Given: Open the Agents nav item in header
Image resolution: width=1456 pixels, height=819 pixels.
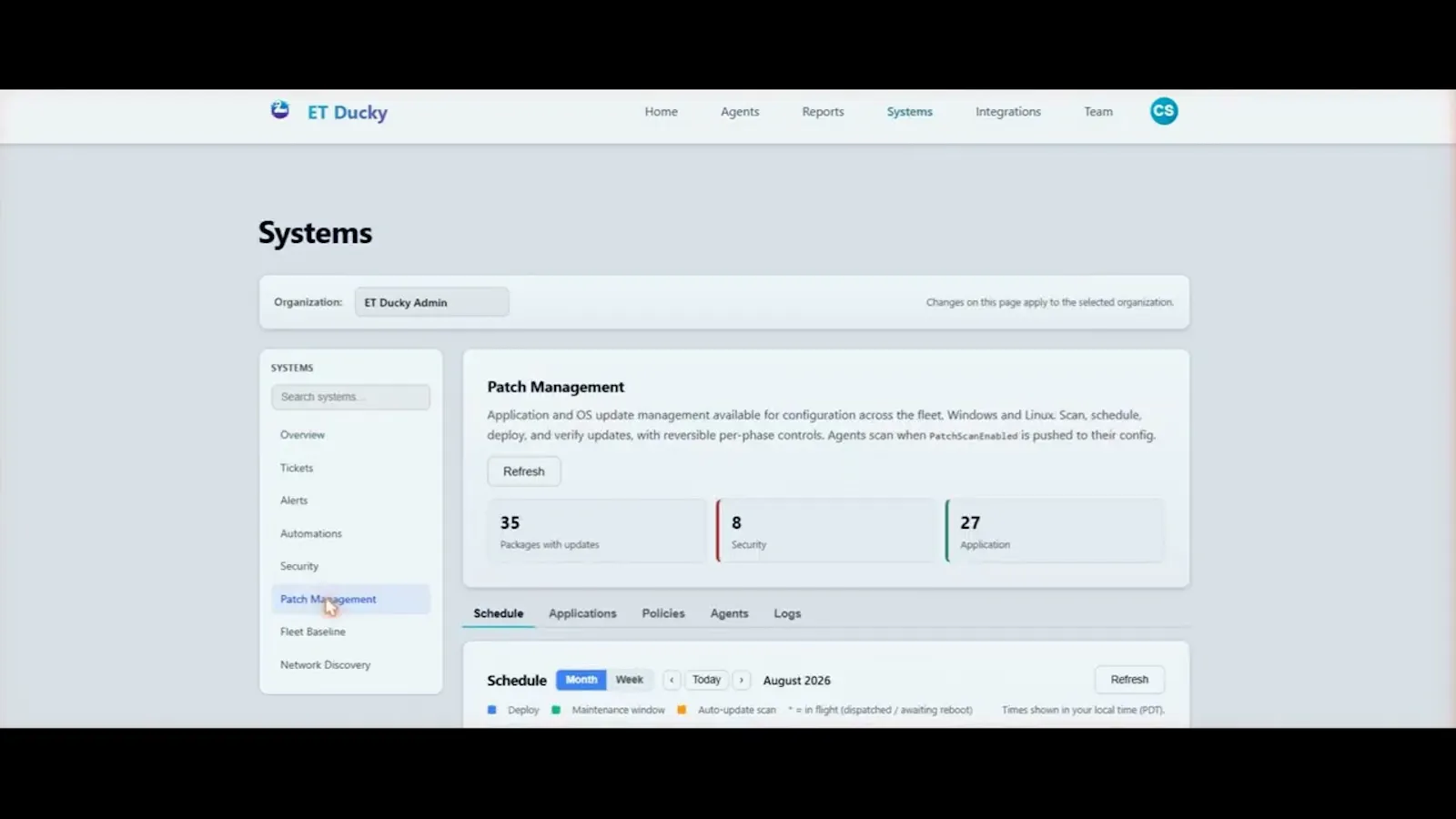Looking at the screenshot, I should [x=740, y=112].
